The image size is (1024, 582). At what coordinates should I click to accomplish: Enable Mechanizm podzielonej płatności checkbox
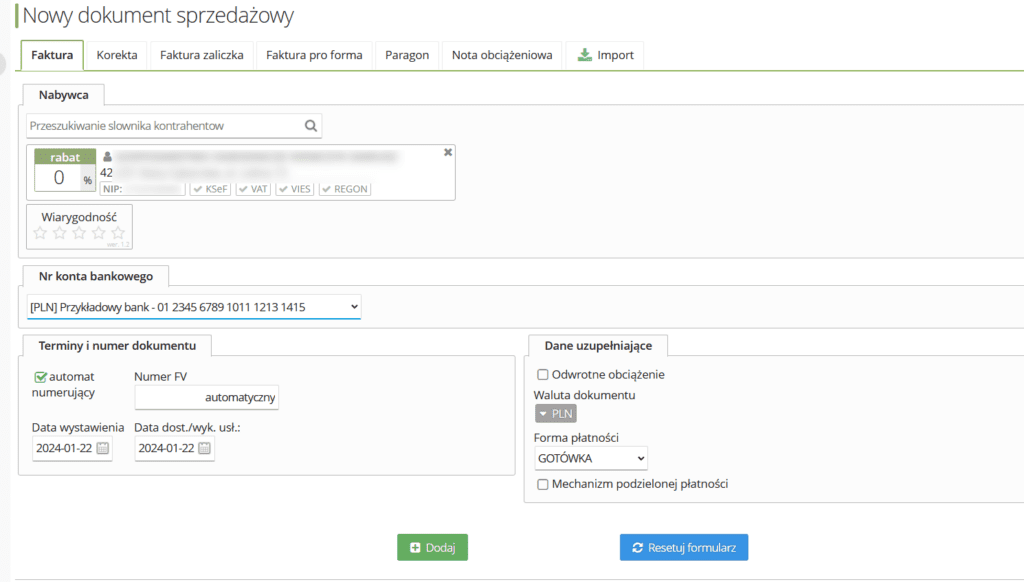tap(543, 484)
